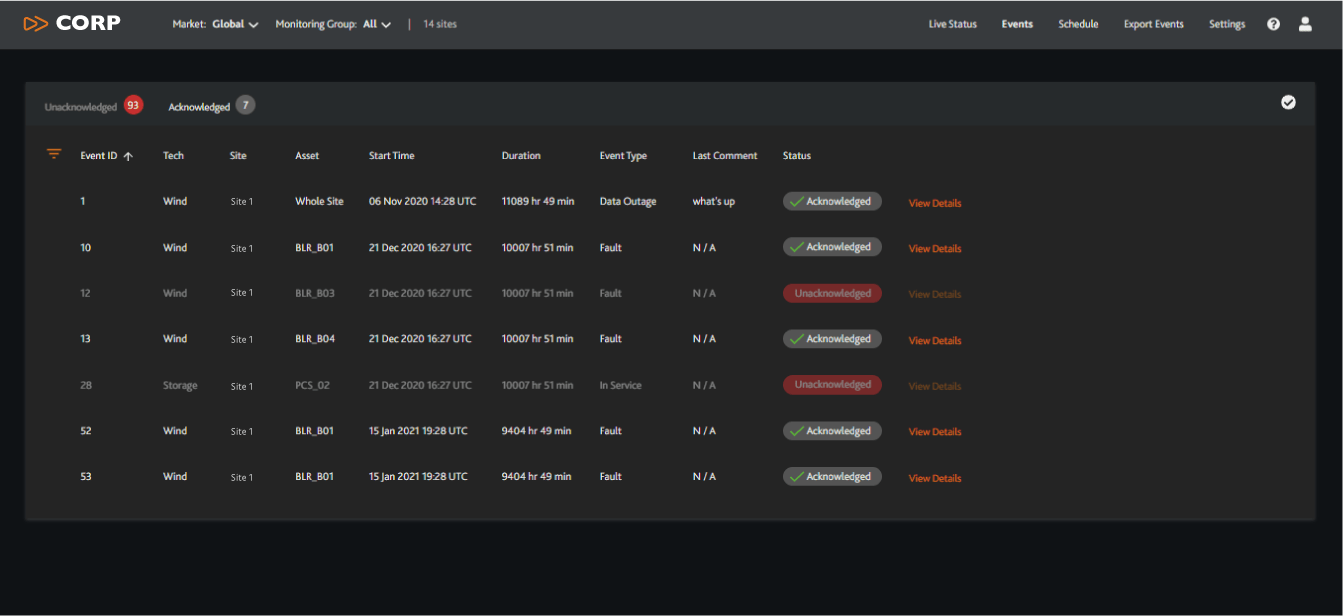
Task: Toggle Acknowledged status for event 53
Action: pyautogui.click(x=832, y=477)
